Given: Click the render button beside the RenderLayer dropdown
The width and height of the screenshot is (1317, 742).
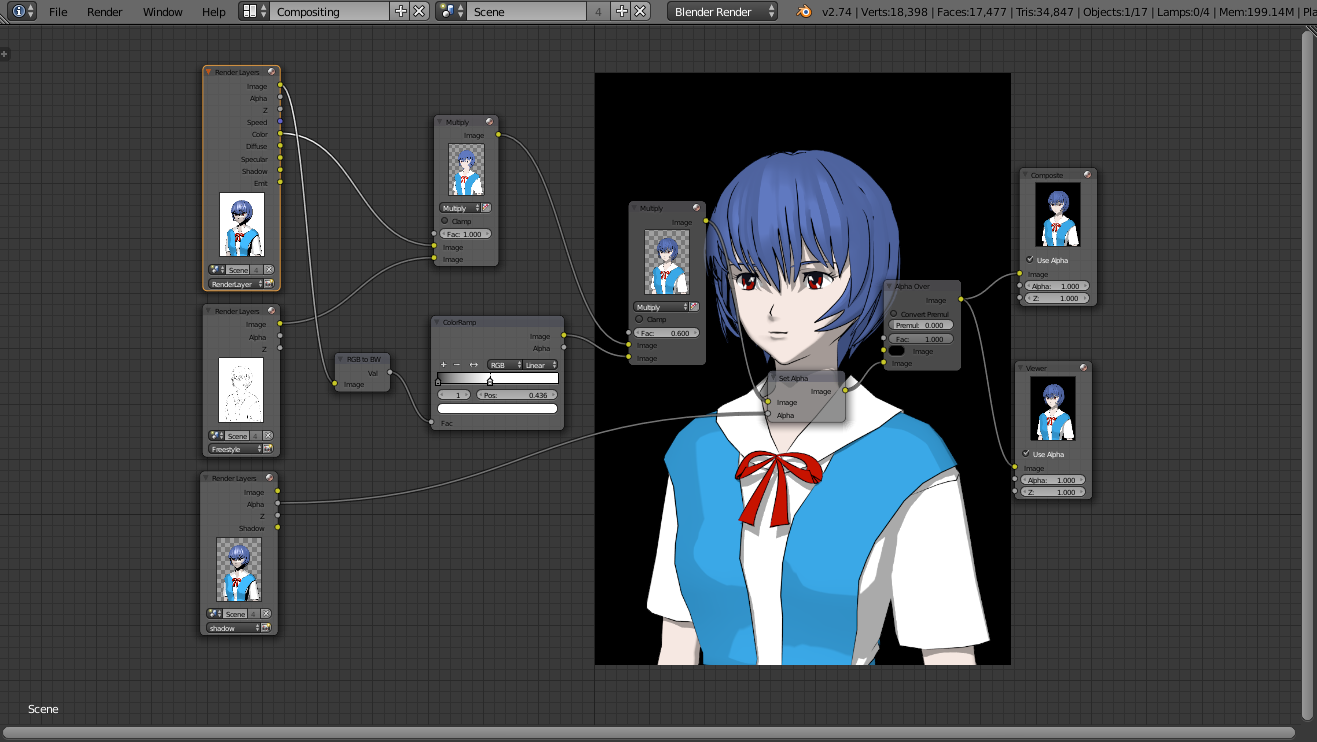Looking at the screenshot, I should click(x=269, y=284).
